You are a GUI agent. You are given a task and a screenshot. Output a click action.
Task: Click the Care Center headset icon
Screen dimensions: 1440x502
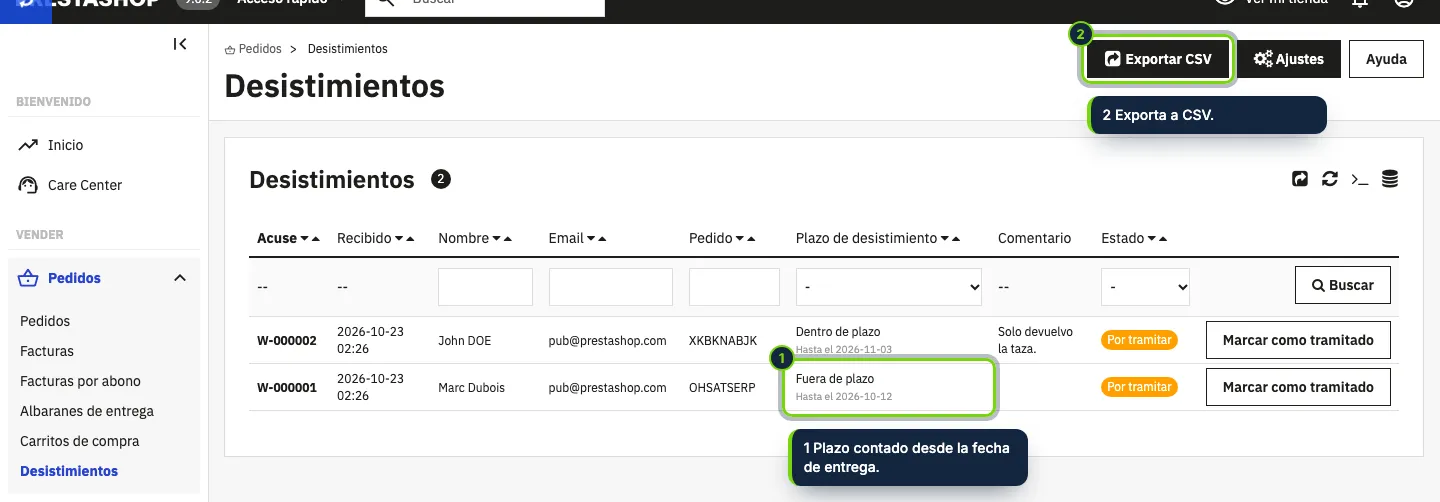[x=28, y=185]
